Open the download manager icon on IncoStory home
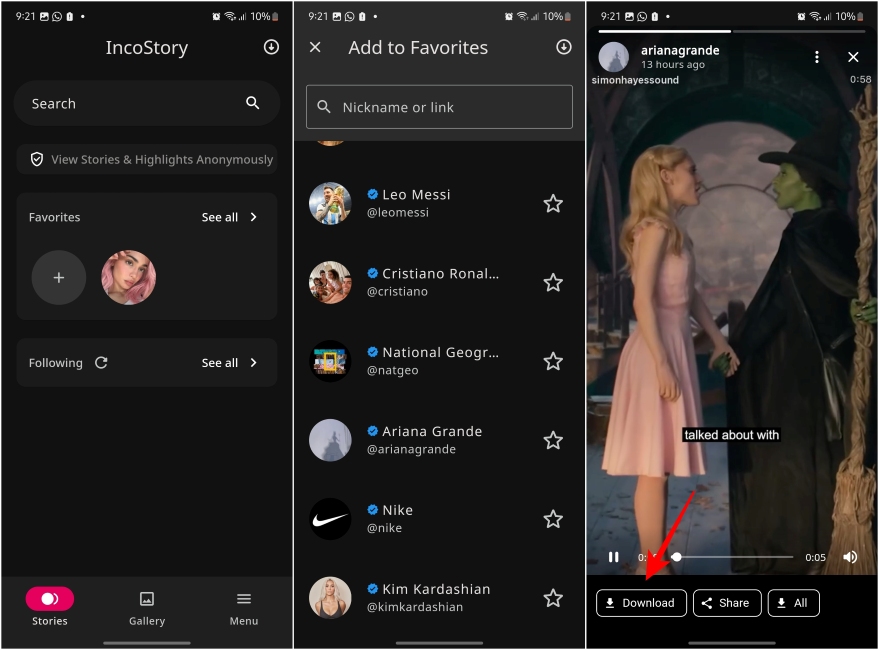Image resolution: width=879 pixels, height=650 pixels. [271, 47]
